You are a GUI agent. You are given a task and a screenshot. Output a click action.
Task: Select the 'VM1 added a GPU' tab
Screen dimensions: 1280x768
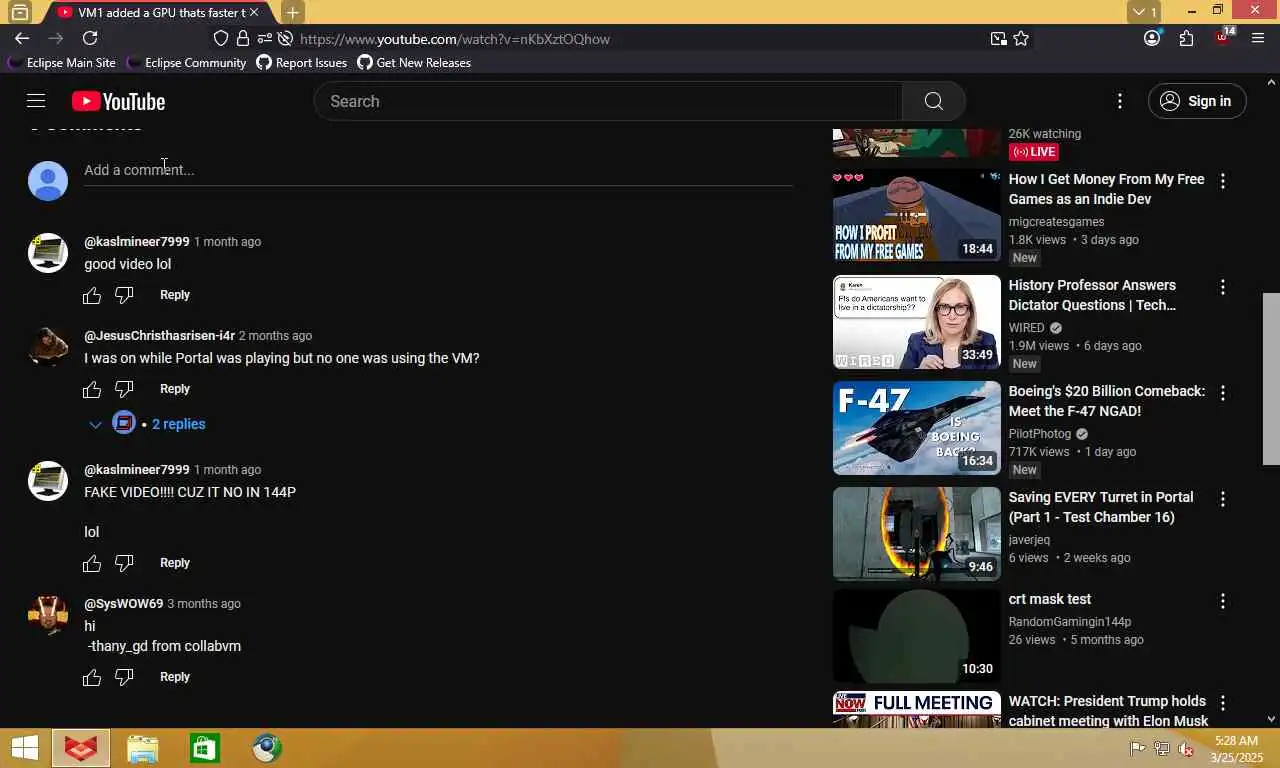pyautogui.click(x=158, y=12)
